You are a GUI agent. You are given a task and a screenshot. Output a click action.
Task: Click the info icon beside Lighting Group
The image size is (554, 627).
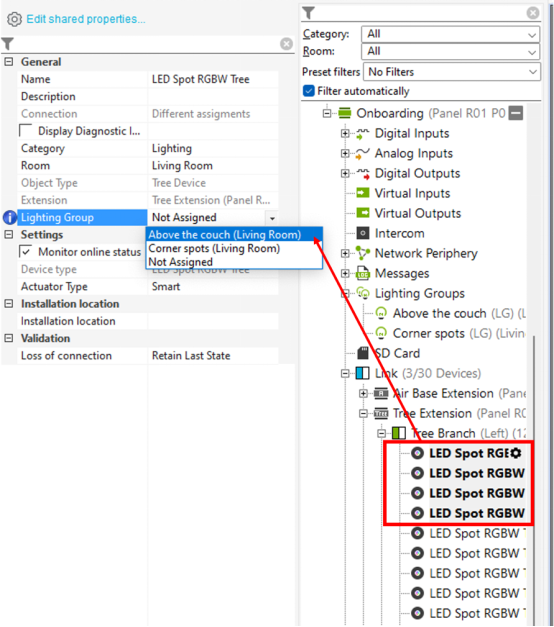(10, 218)
